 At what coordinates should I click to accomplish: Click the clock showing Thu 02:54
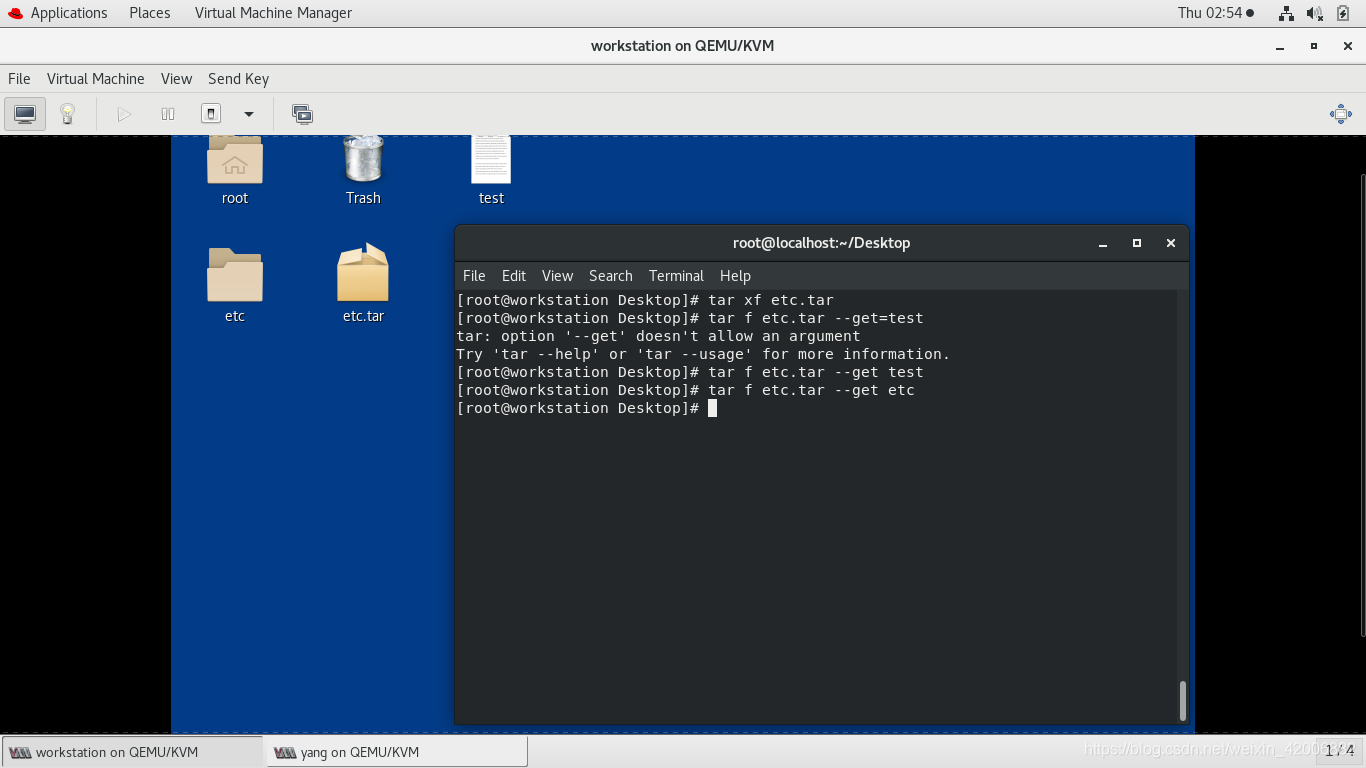(1215, 13)
